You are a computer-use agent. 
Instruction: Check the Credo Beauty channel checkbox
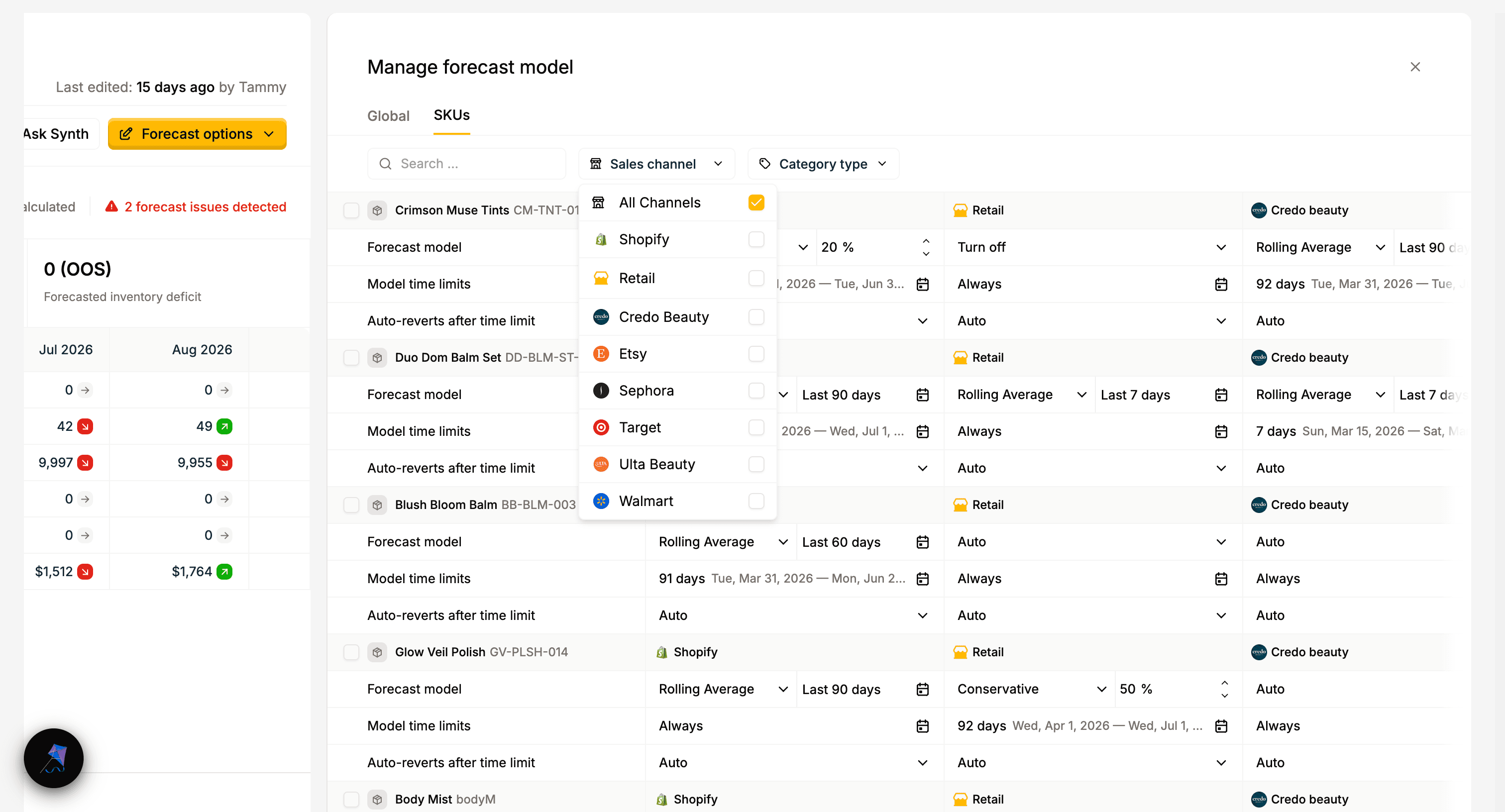pos(756,317)
